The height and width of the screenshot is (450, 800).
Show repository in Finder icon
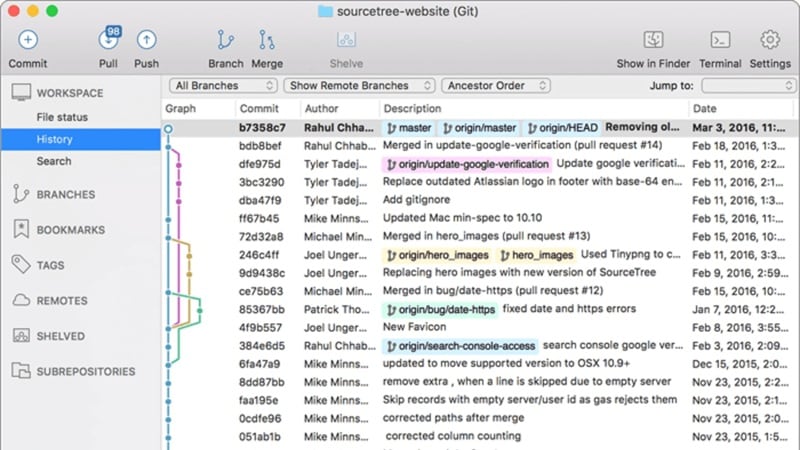[653, 40]
